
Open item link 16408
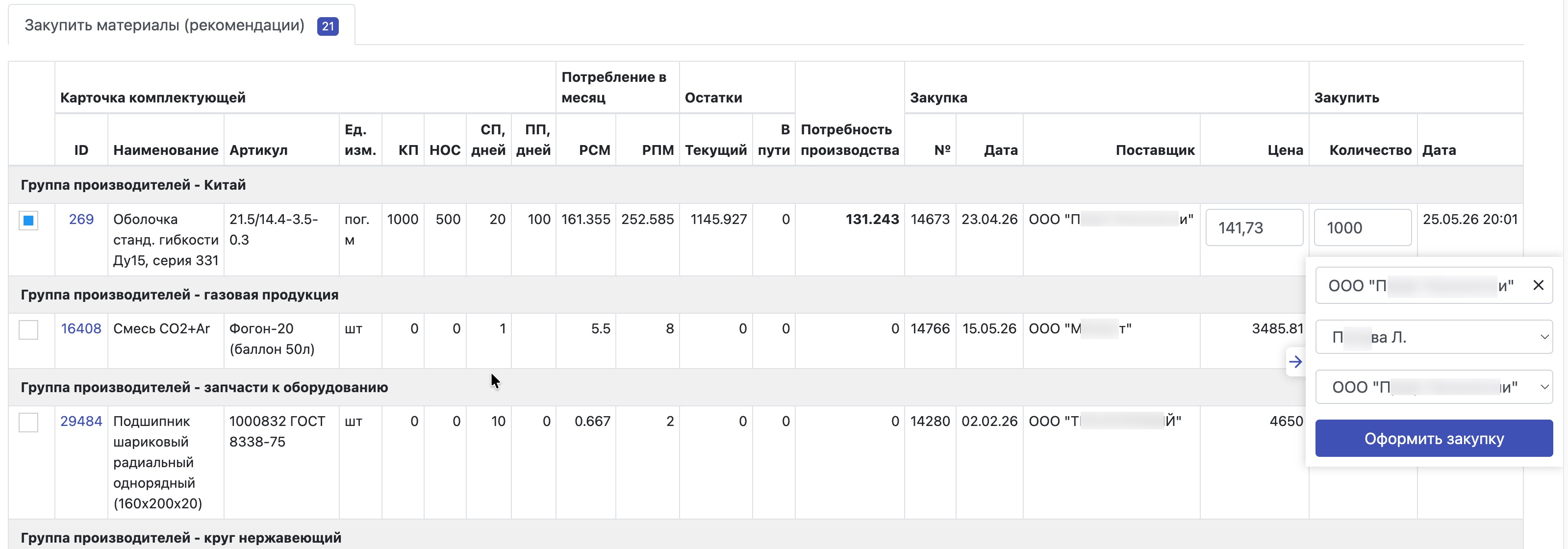coord(81,329)
